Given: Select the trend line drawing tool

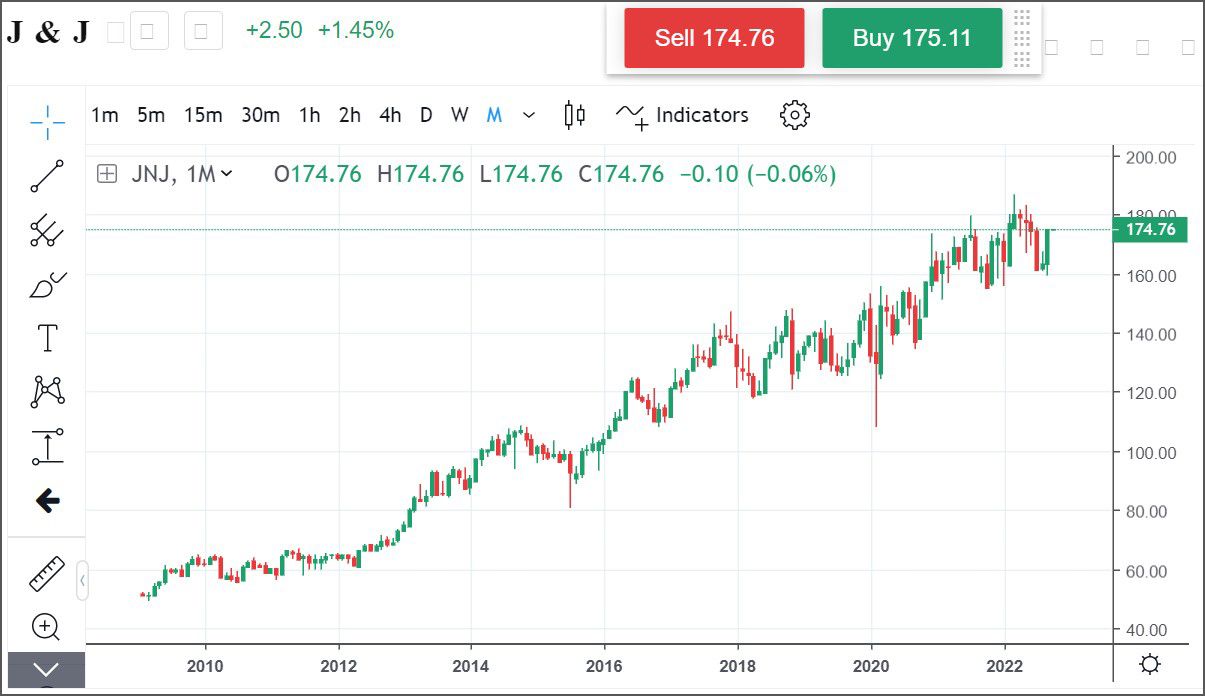Looking at the screenshot, I should coord(45,175).
